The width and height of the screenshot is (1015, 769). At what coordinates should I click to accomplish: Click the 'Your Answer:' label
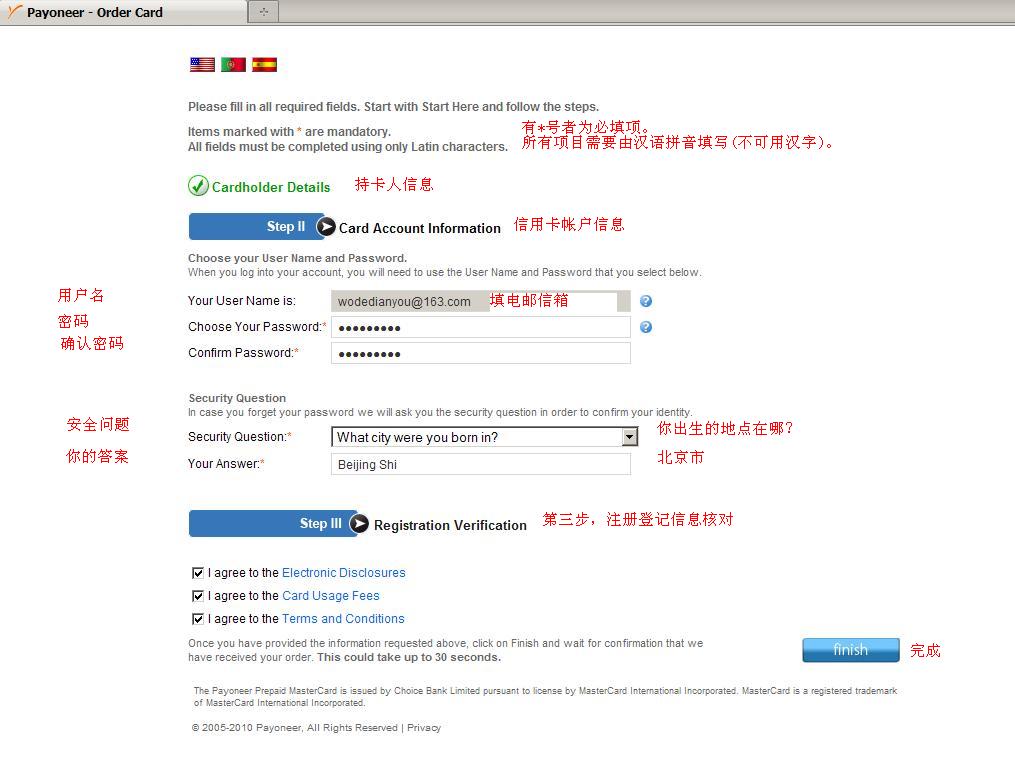pos(223,464)
